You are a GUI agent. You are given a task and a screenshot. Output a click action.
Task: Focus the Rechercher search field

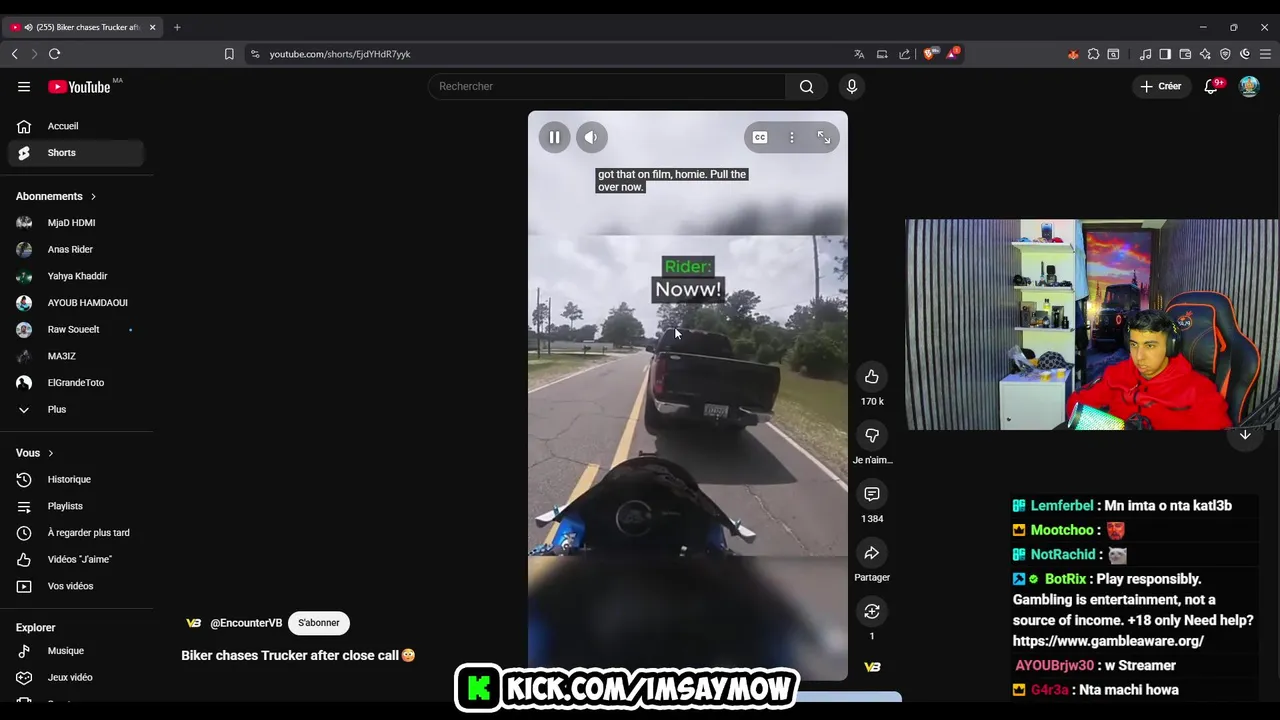pos(607,86)
